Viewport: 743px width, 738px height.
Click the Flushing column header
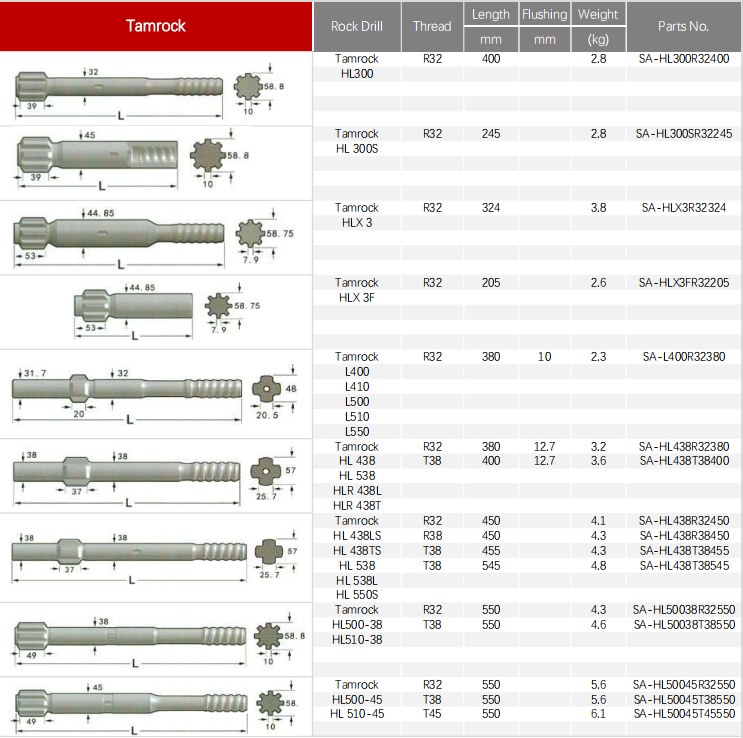click(544, 14)
